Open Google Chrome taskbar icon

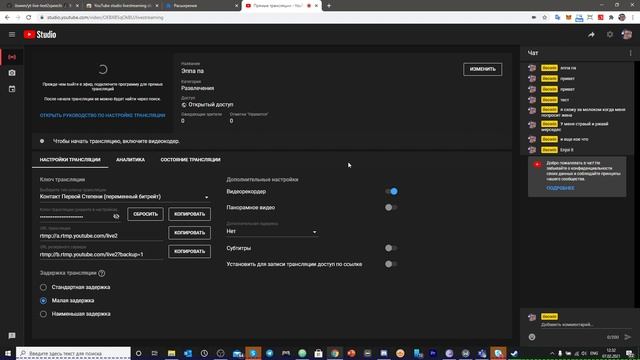pos(335,353)
